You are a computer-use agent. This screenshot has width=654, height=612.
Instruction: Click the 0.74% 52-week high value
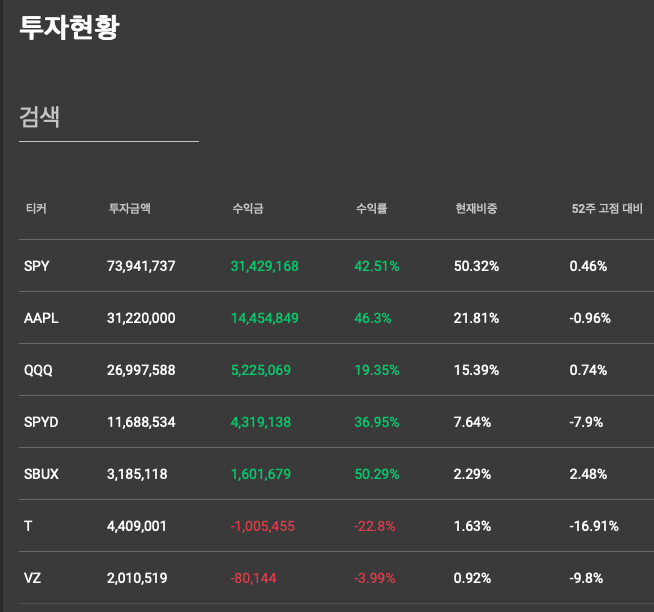(589, 370)
